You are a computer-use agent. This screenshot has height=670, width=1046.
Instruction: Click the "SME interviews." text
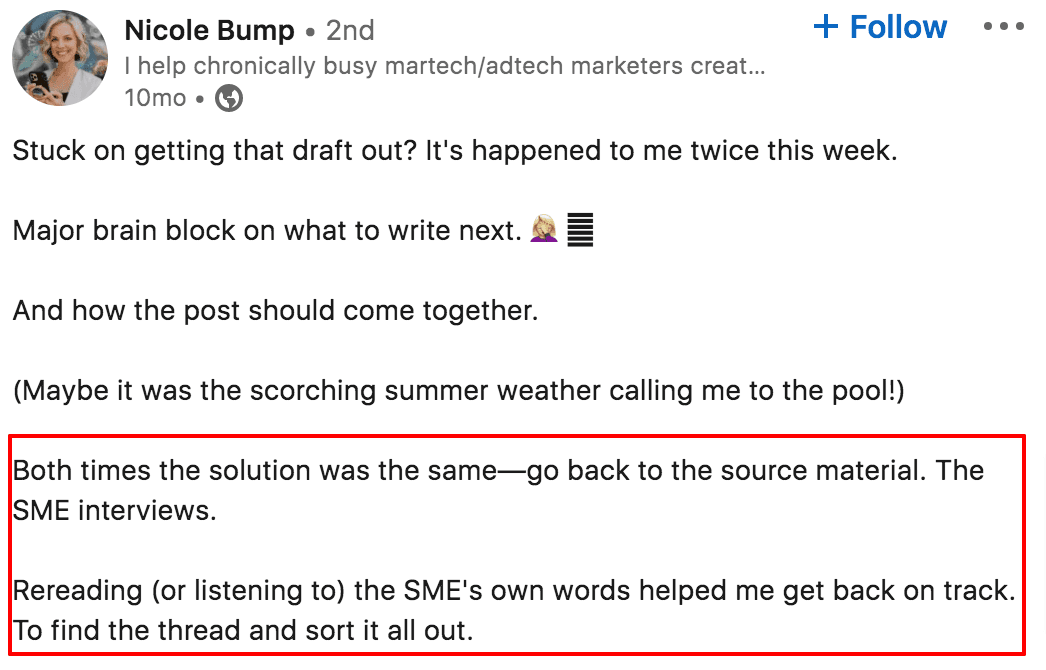[x=114, y=510]
